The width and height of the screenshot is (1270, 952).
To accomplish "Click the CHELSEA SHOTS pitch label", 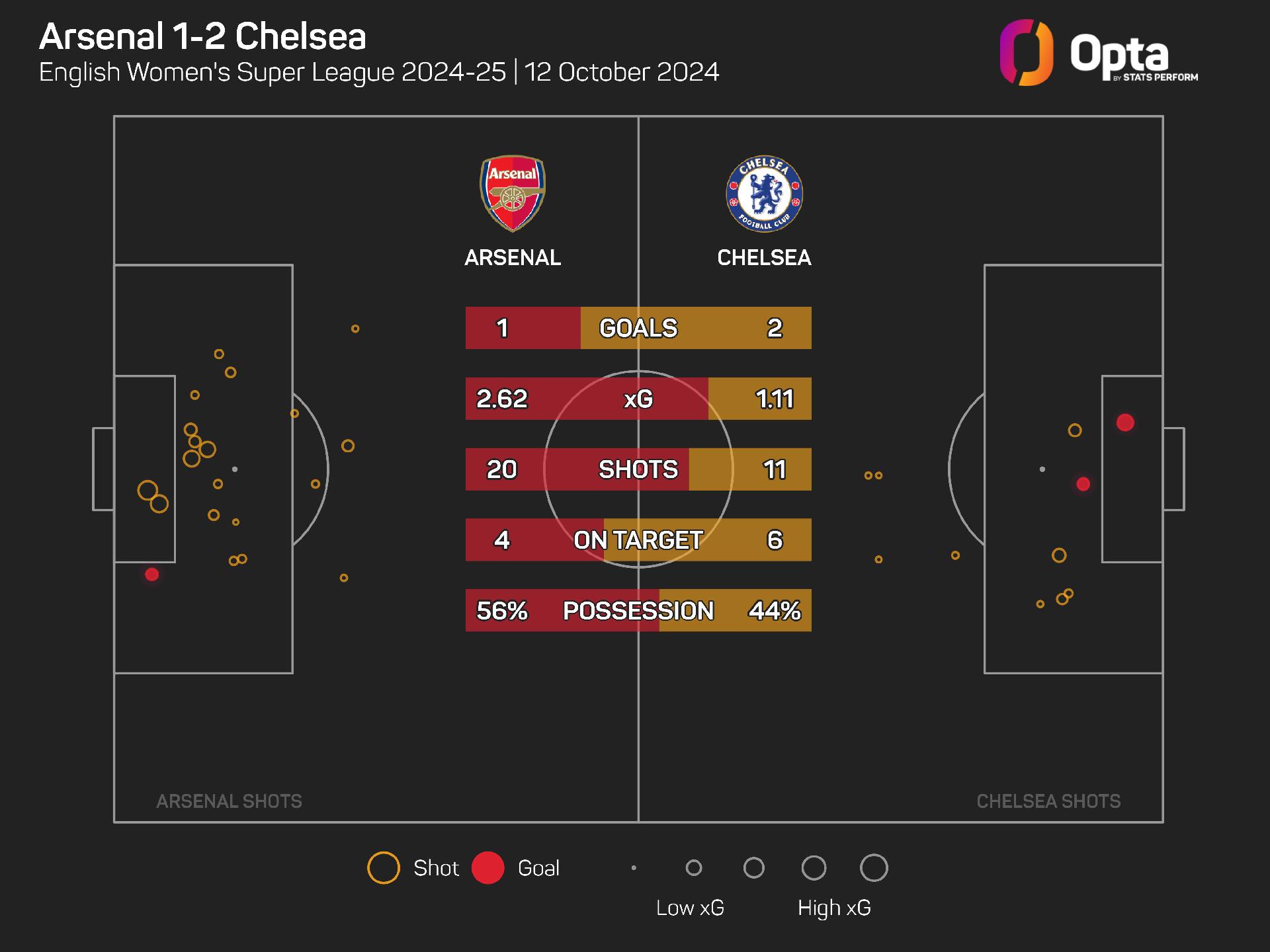I will click(x=1048, y=801).
